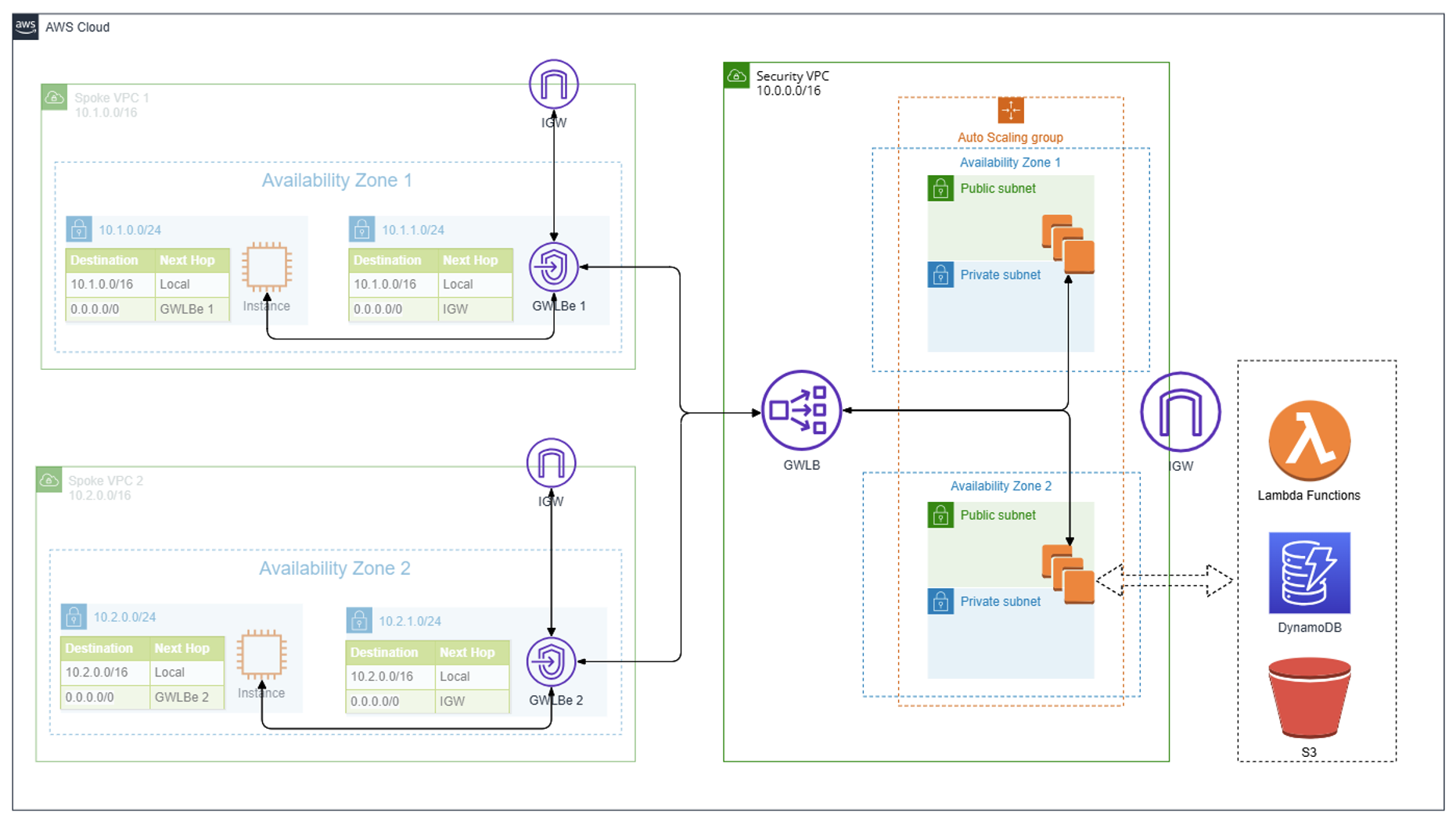1456x821 pixels.
Task: Select the GWLB load balancer icon
Action: pos(801,410)
